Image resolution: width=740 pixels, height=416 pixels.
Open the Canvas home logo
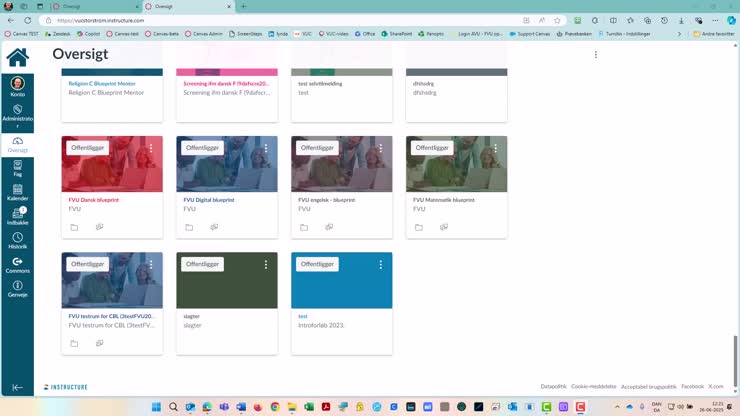click(17, 57)
